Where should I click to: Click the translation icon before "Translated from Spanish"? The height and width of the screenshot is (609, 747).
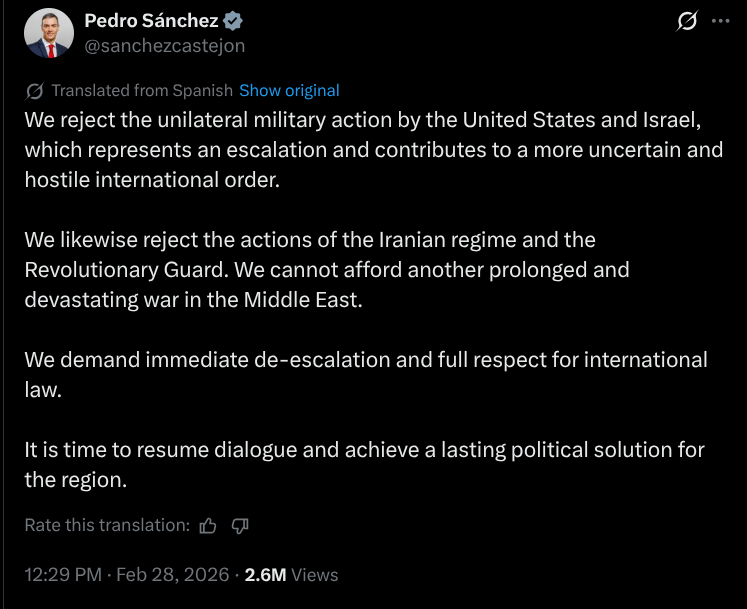tap(35, 91)
